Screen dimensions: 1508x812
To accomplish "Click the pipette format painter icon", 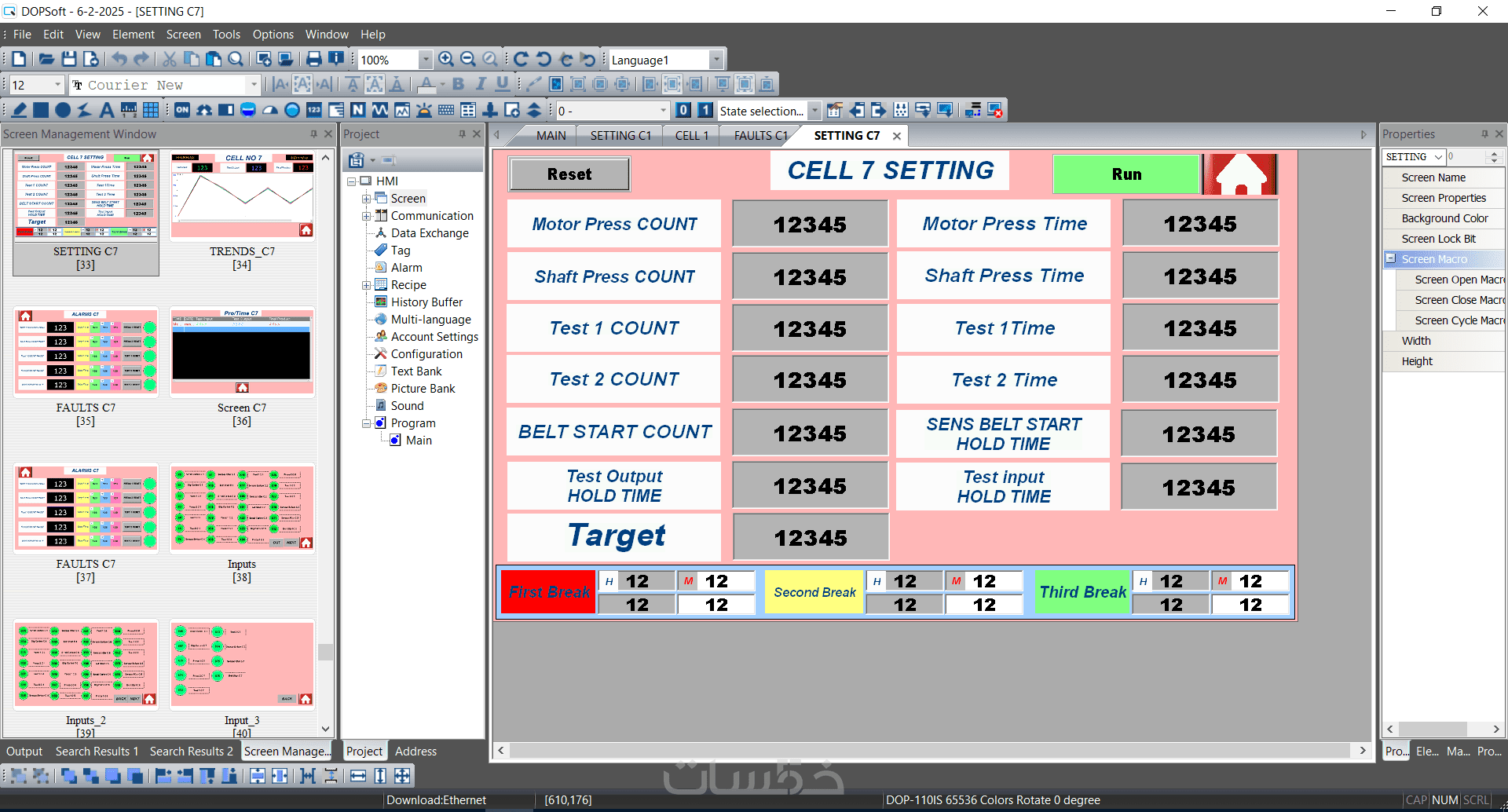I will pyautogui.click(x=534, y=84).
